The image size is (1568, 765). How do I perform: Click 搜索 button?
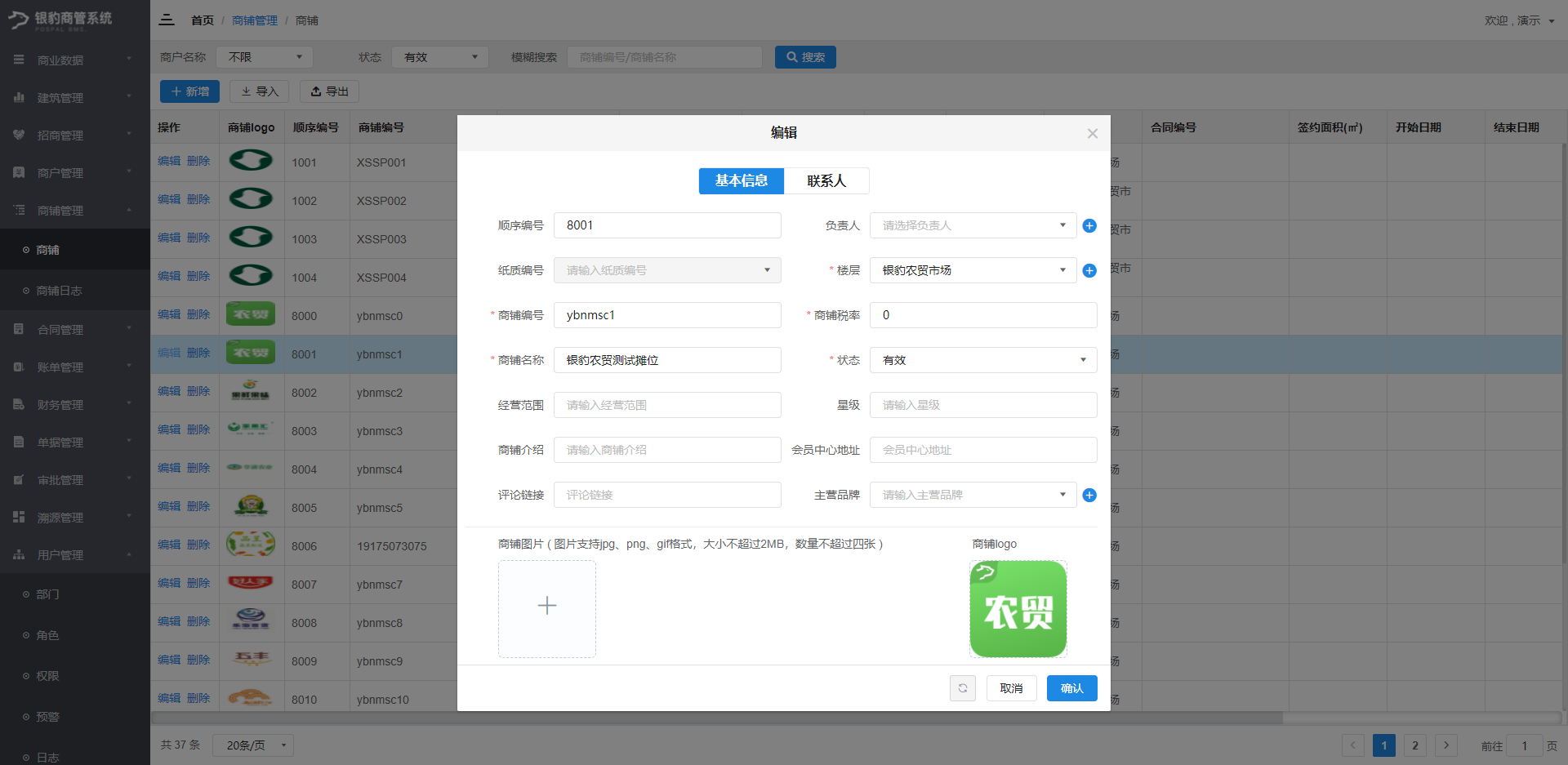point(805,57)
